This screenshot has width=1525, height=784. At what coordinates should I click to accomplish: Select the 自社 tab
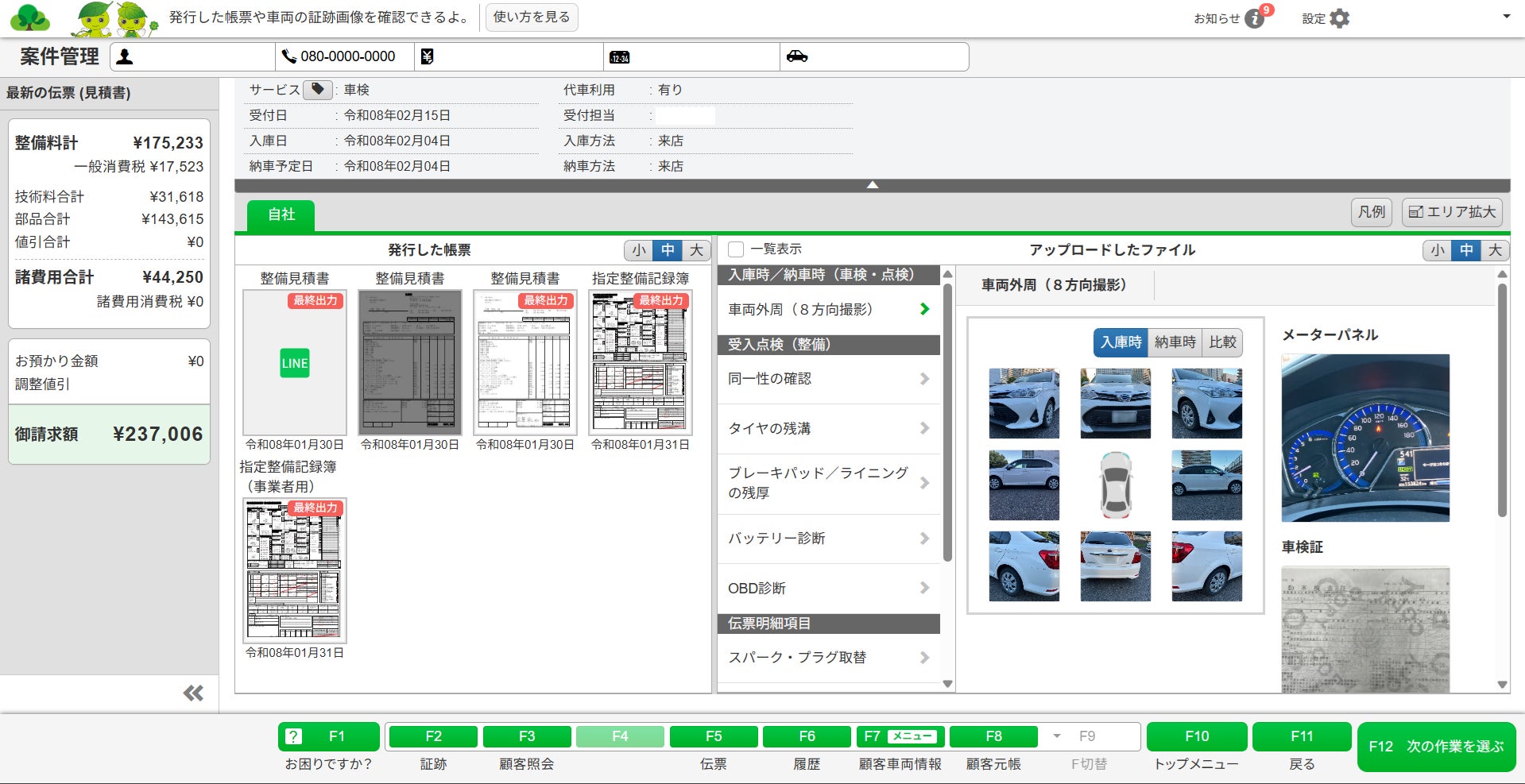tap(281, 214)
